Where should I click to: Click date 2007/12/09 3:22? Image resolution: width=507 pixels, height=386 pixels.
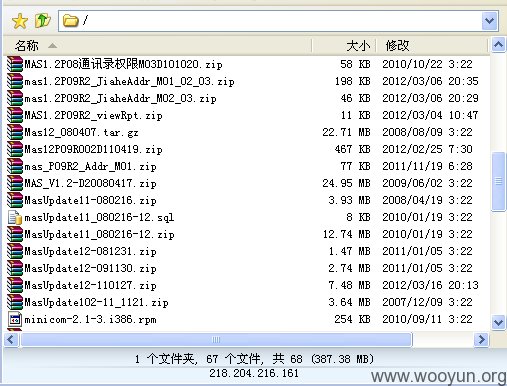pyautogui.click(x=427, y=302)
